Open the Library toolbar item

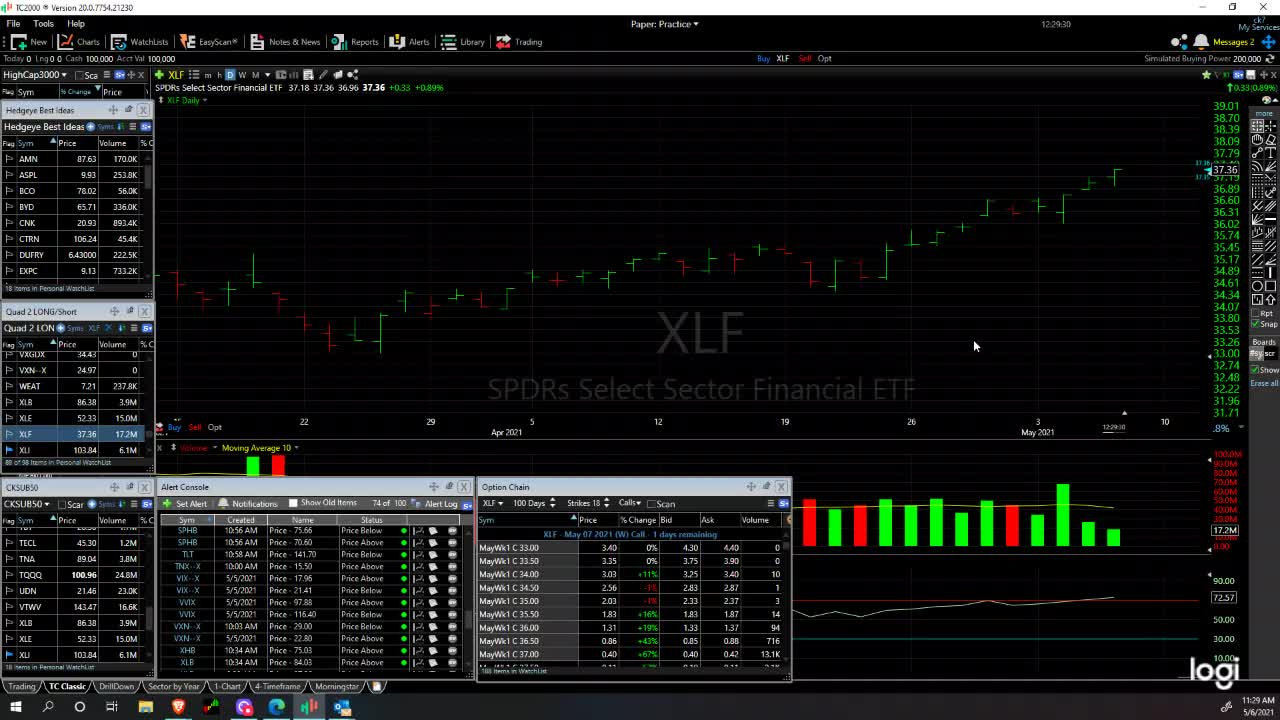pos(463,42)
